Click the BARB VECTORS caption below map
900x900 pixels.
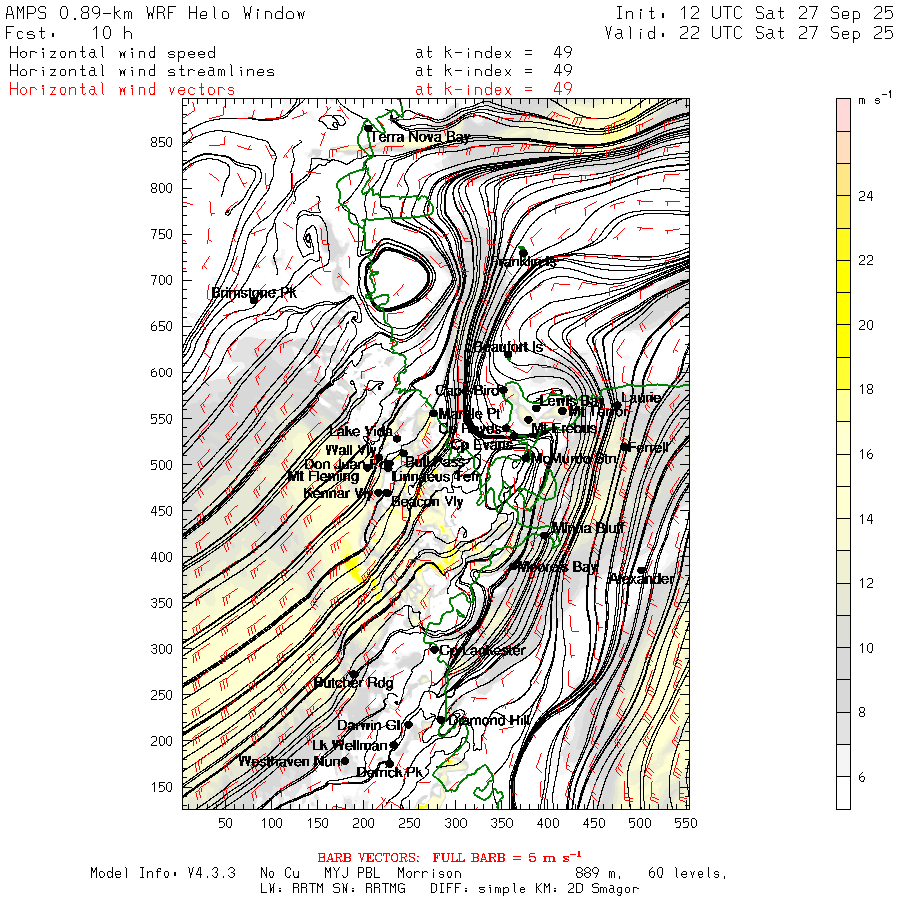pyautogui.click(x=450, y=858)
